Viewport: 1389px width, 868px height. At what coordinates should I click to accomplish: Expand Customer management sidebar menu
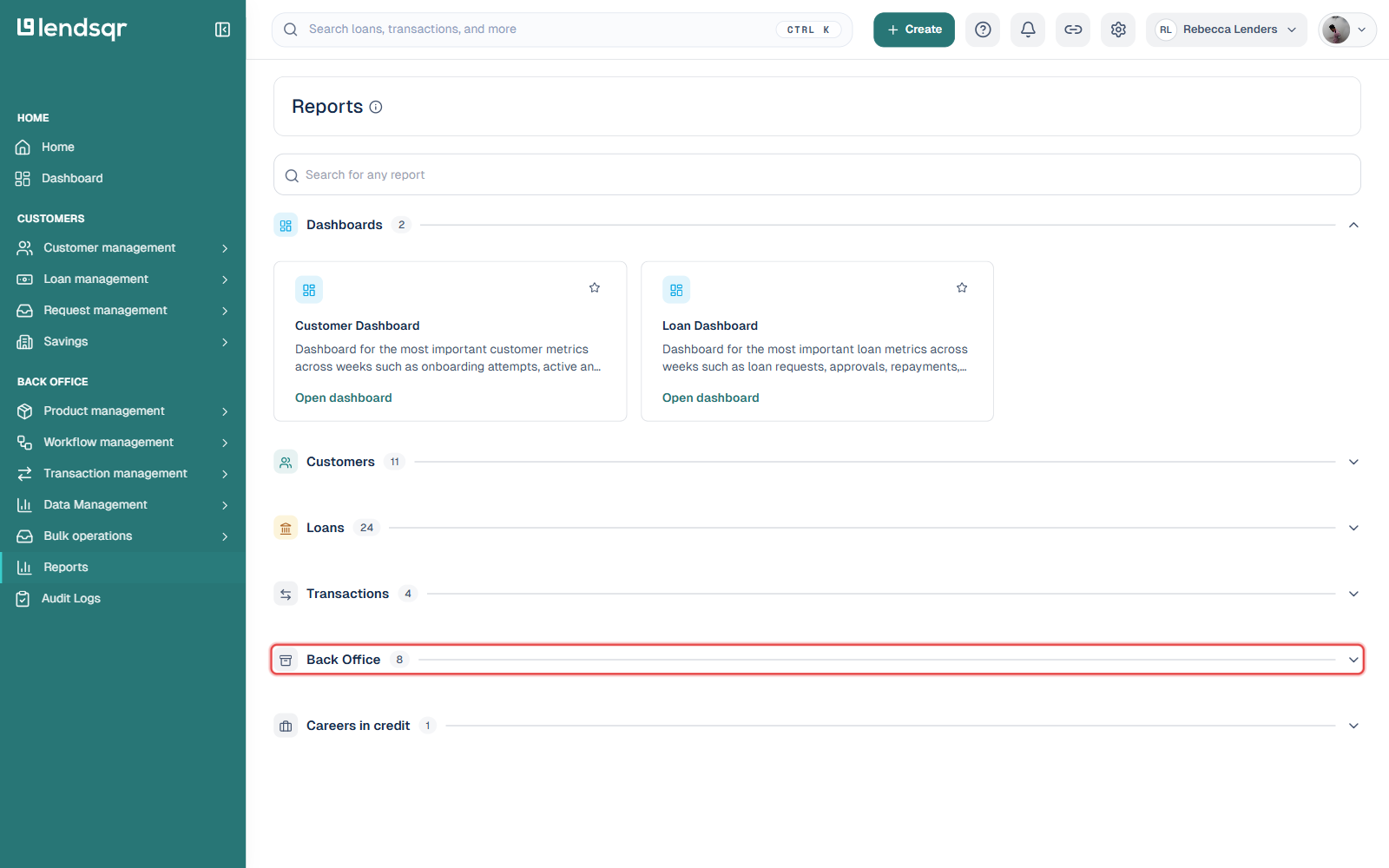coord(122,247)
